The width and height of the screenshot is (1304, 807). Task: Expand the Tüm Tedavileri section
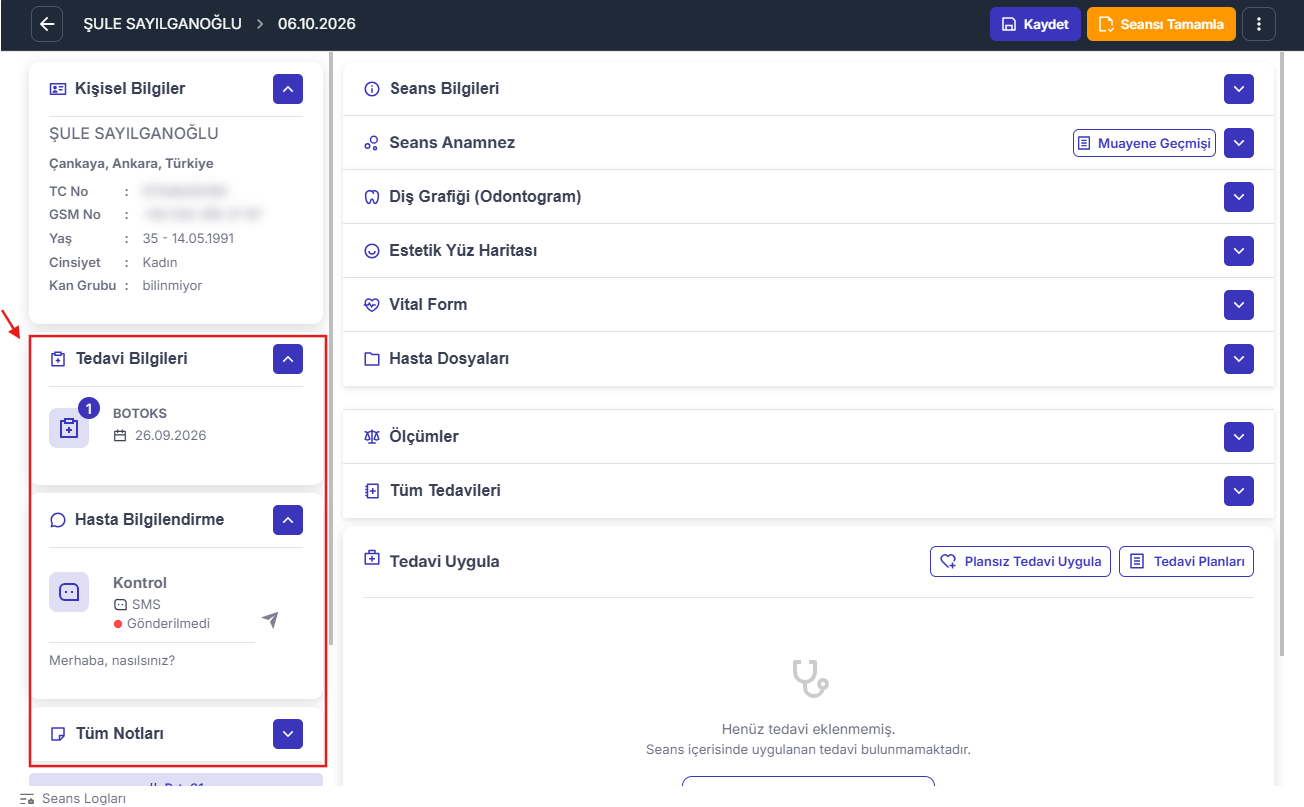(1239, 491)
